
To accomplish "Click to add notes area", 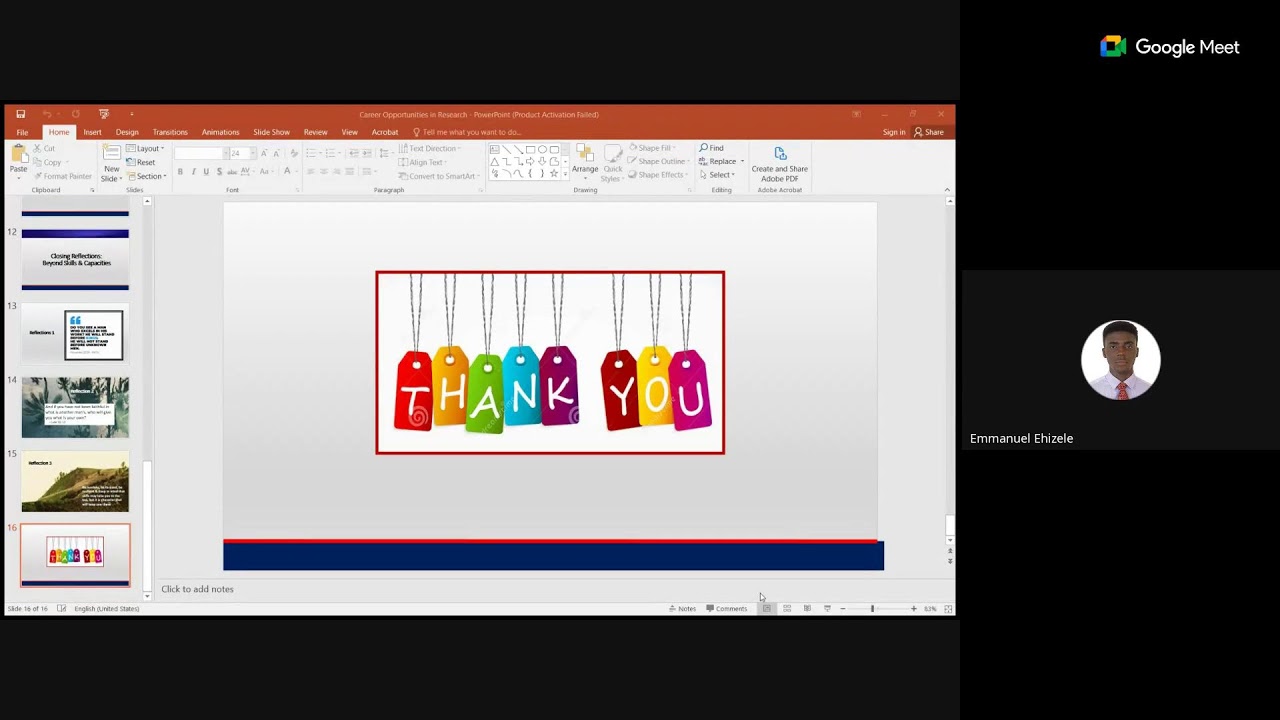I will coord(197,589).
